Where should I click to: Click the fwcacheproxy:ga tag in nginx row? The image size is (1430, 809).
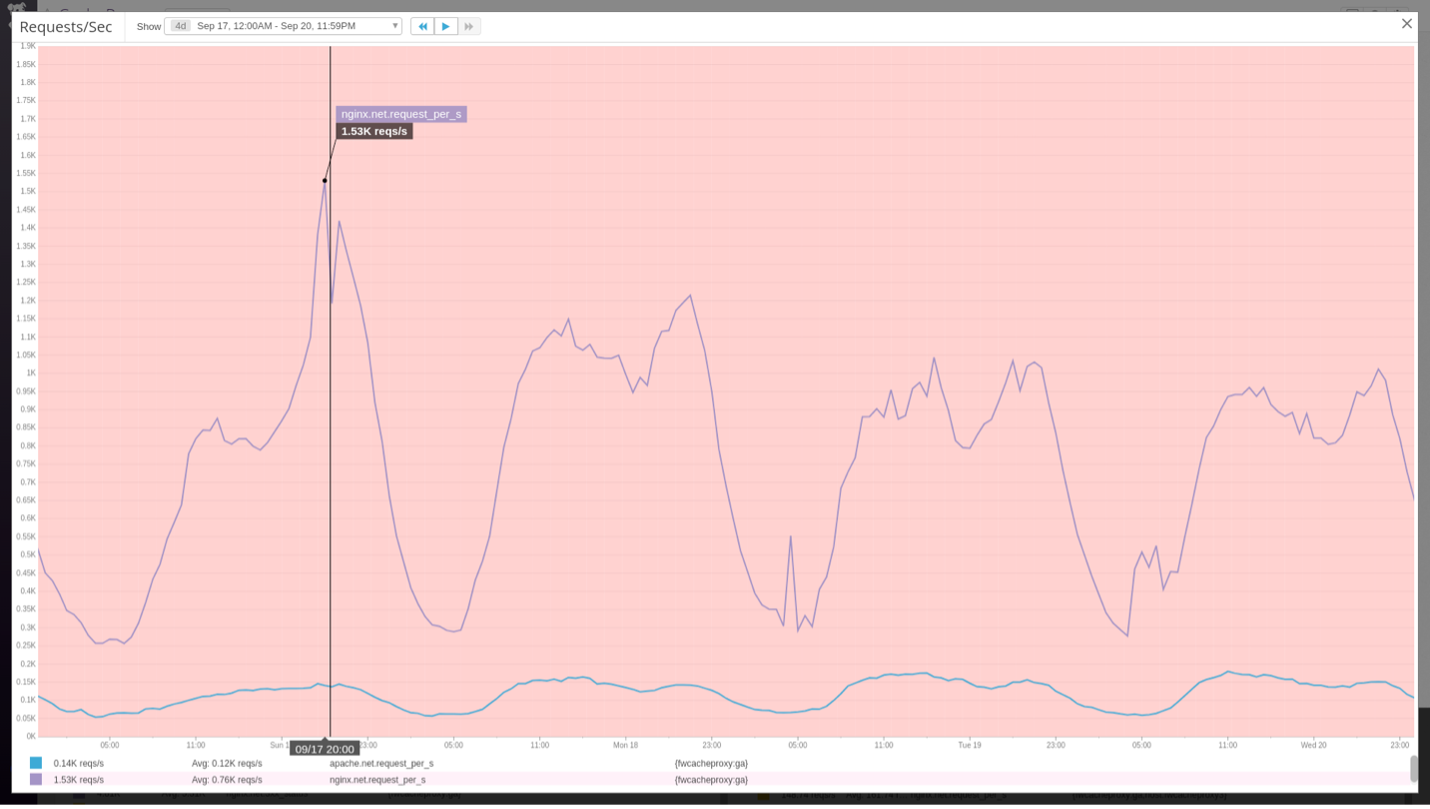pyautogui.click(x=711, y=779)
